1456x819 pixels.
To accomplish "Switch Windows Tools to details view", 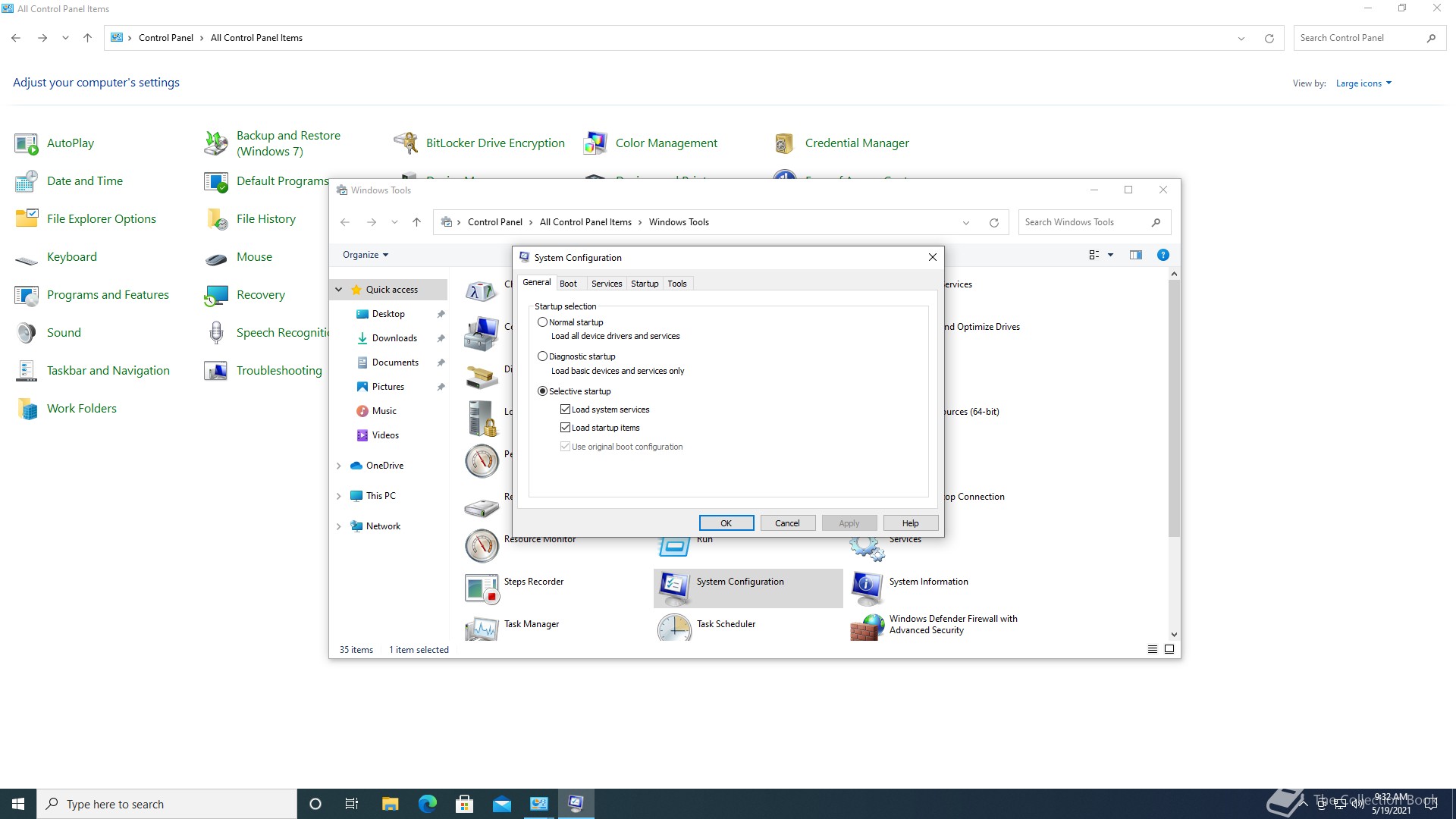I will pos(1153,650).
